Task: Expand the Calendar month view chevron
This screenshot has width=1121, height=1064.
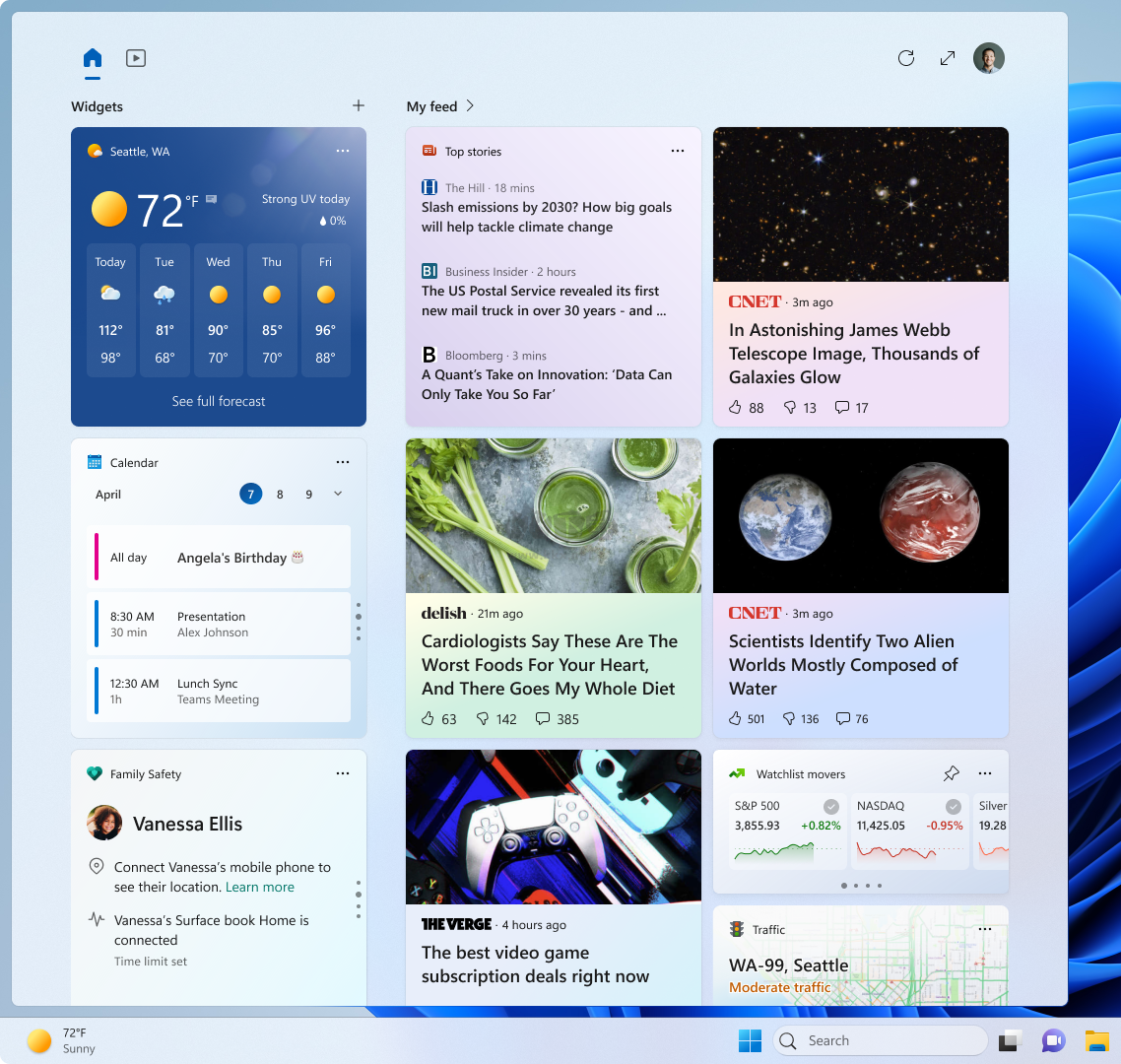Action: pyautogui.click(x=338, y=494)
